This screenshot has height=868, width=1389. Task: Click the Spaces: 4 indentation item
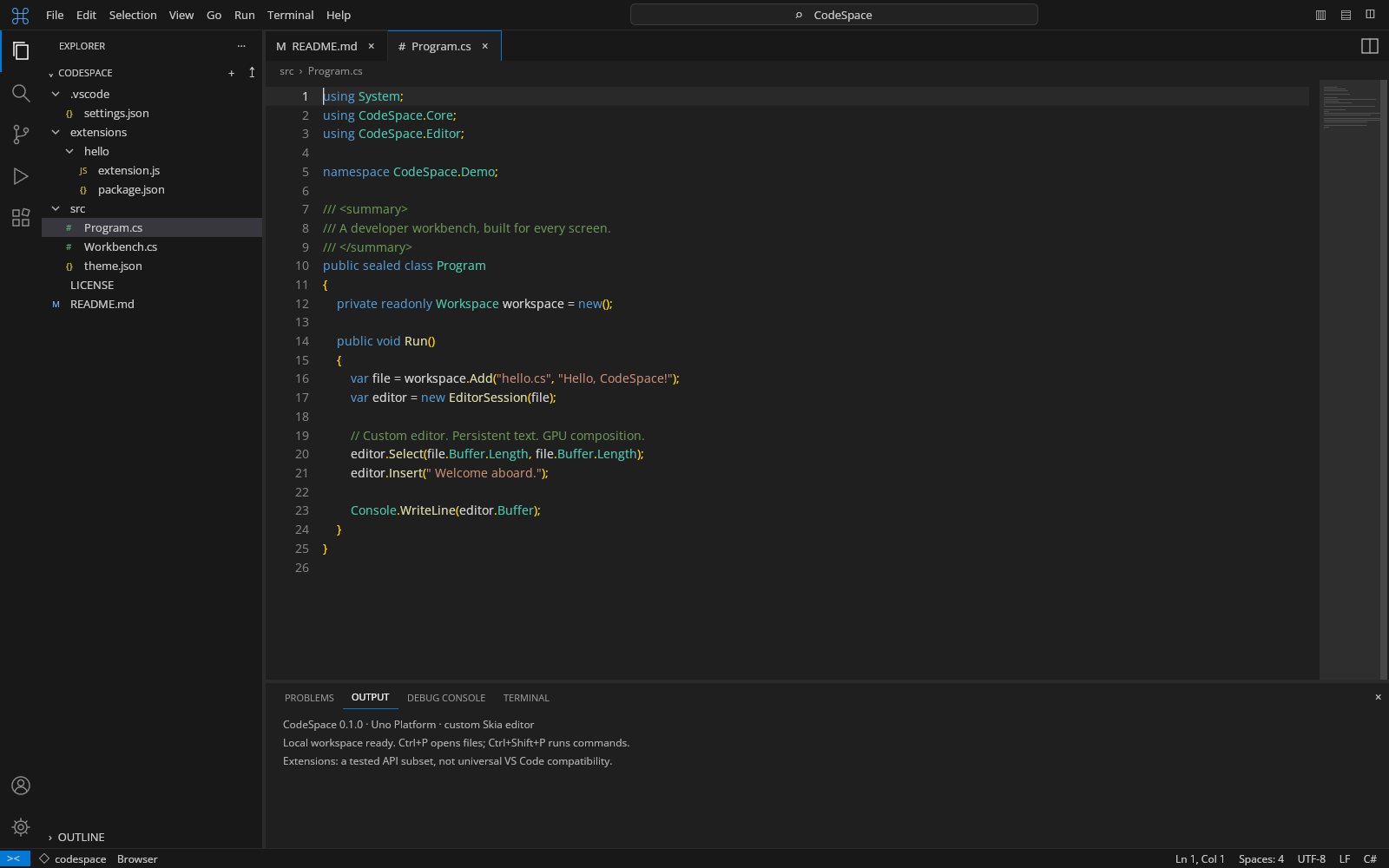point(1261,858)
